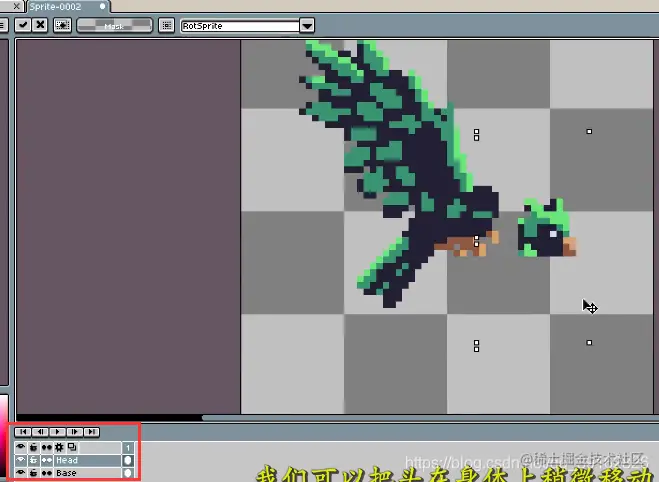
Task: Cancel the transformation with the X button
Action: (40, 25)
